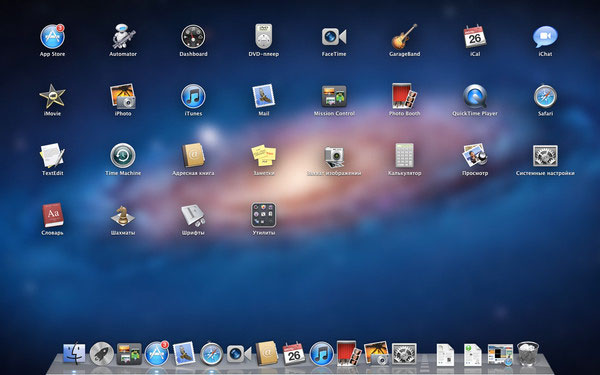Open App Store from the Dock

[157, 354]
